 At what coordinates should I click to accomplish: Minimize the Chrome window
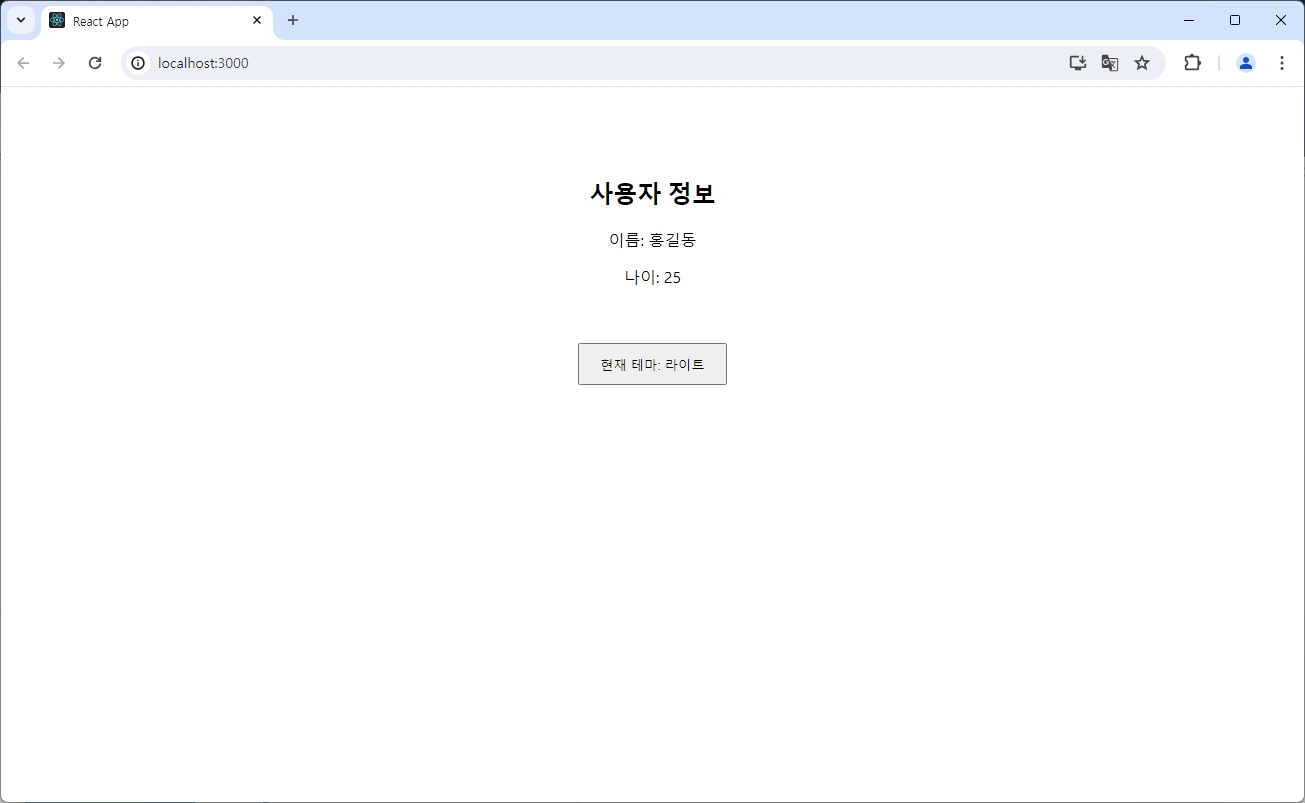point(1189,20)
